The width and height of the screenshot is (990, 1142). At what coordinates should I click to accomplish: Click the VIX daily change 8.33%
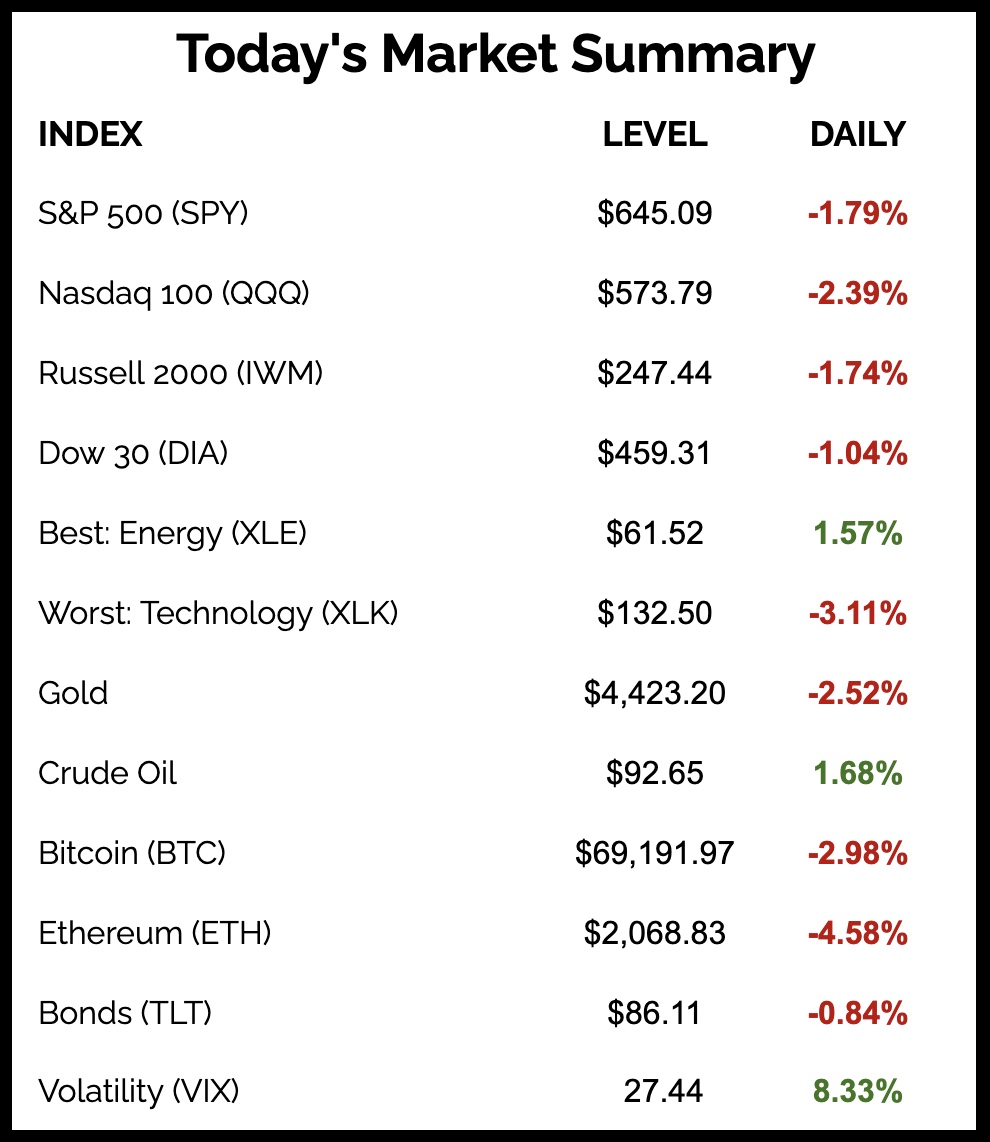point(857,1091)
